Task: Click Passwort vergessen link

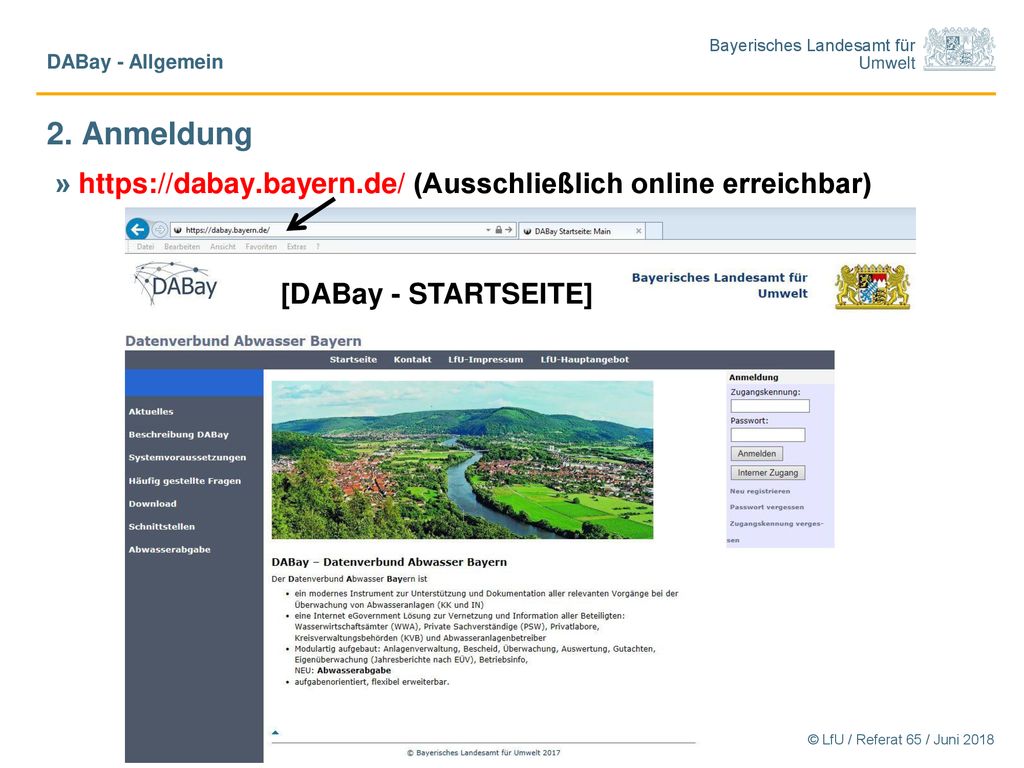Action: (x=767, y=507)
